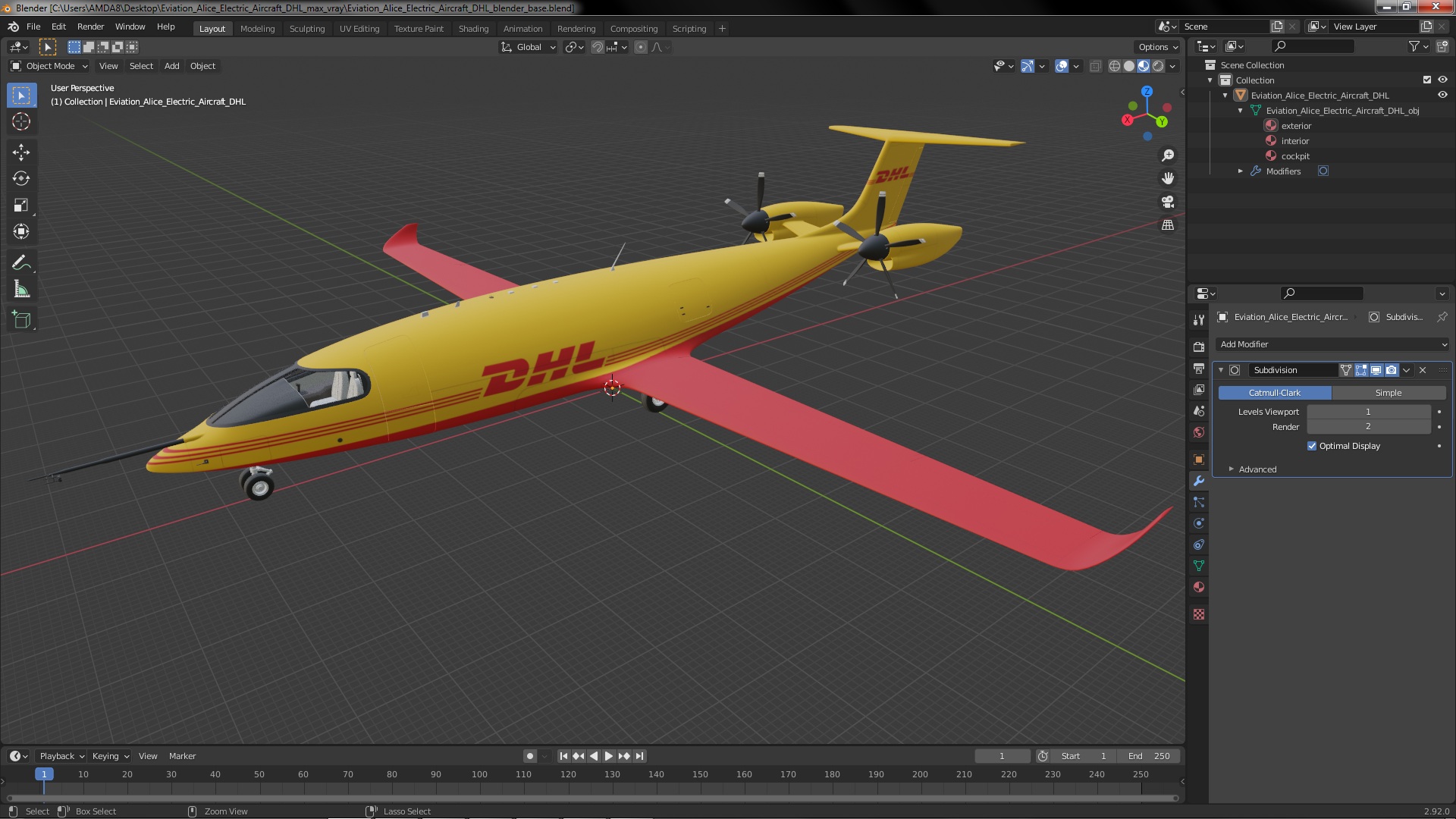This screenshot has width=1456, height=819.
Task: Open the Scene properties tab
Action: pos(1199,411)
